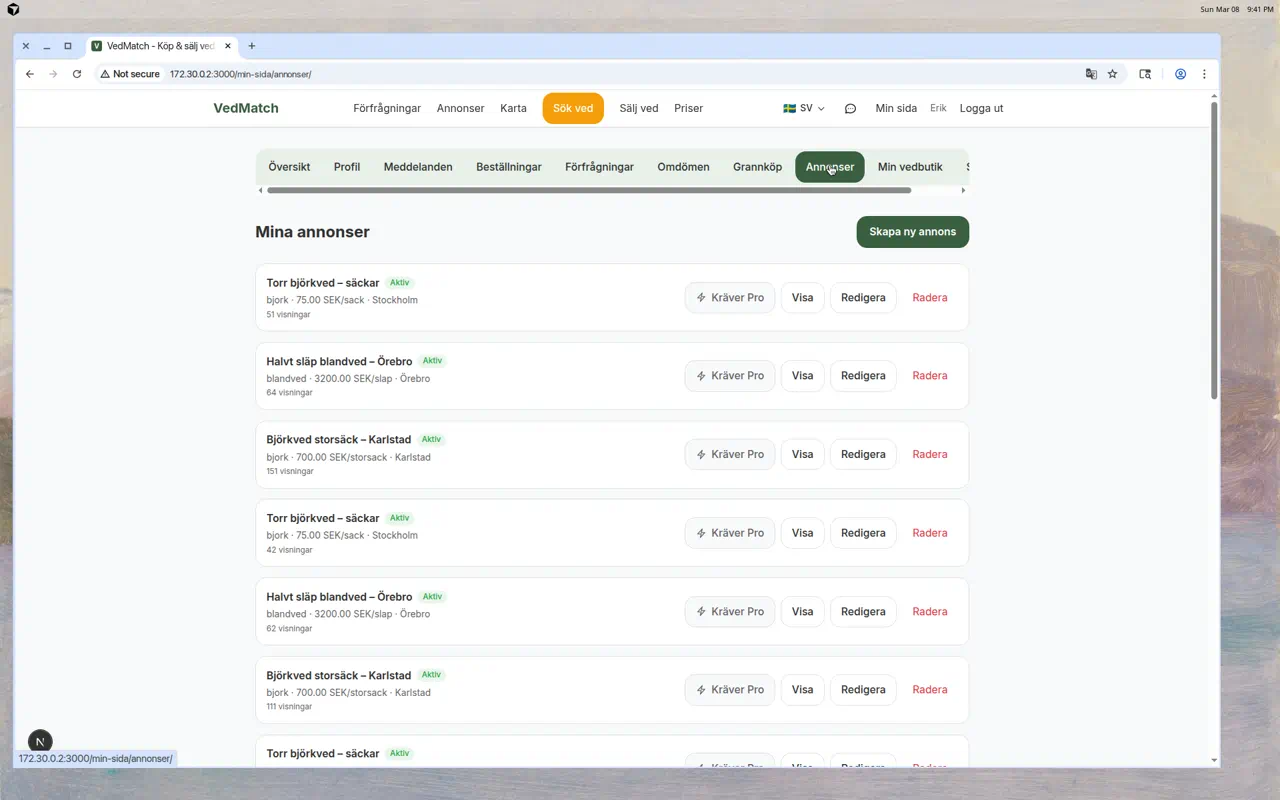Click the browser back arrow
This screenshot has width=1280, height=800.
click(30, 74)
